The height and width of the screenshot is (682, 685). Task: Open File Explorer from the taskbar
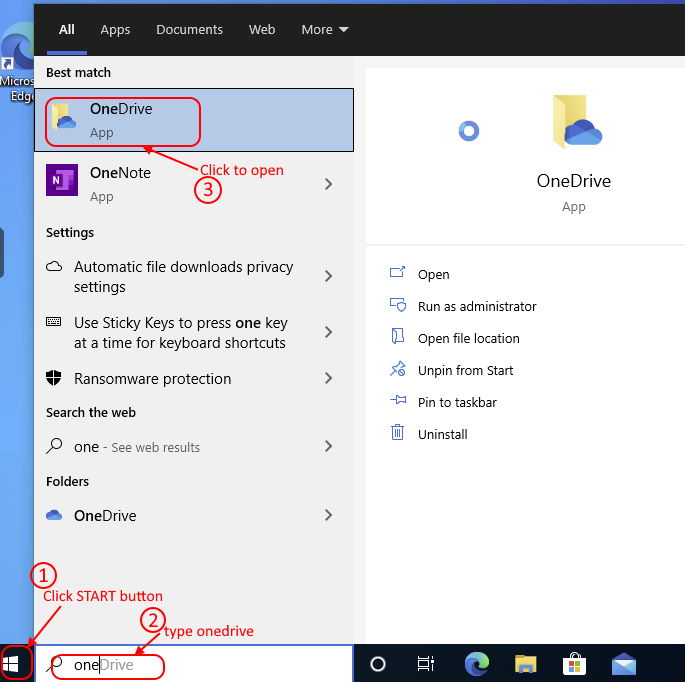(526, 664)
